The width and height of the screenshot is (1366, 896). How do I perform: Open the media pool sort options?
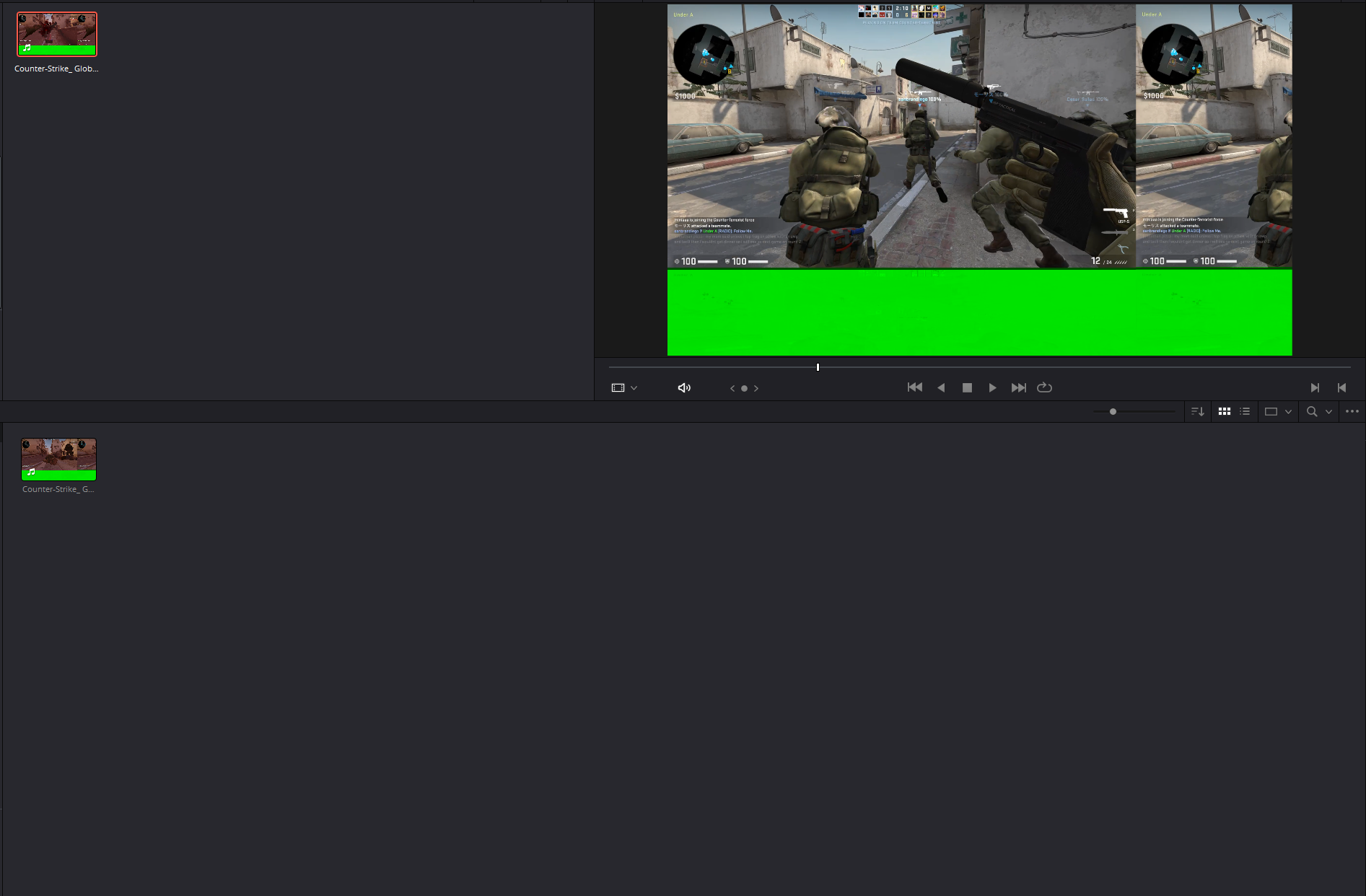pos(1197,411)
